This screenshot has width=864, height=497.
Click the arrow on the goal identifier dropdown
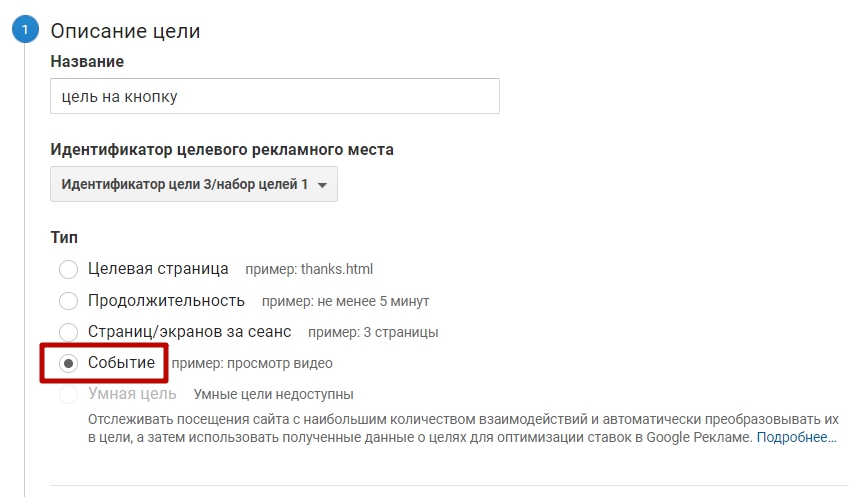(x=322, y=185)
